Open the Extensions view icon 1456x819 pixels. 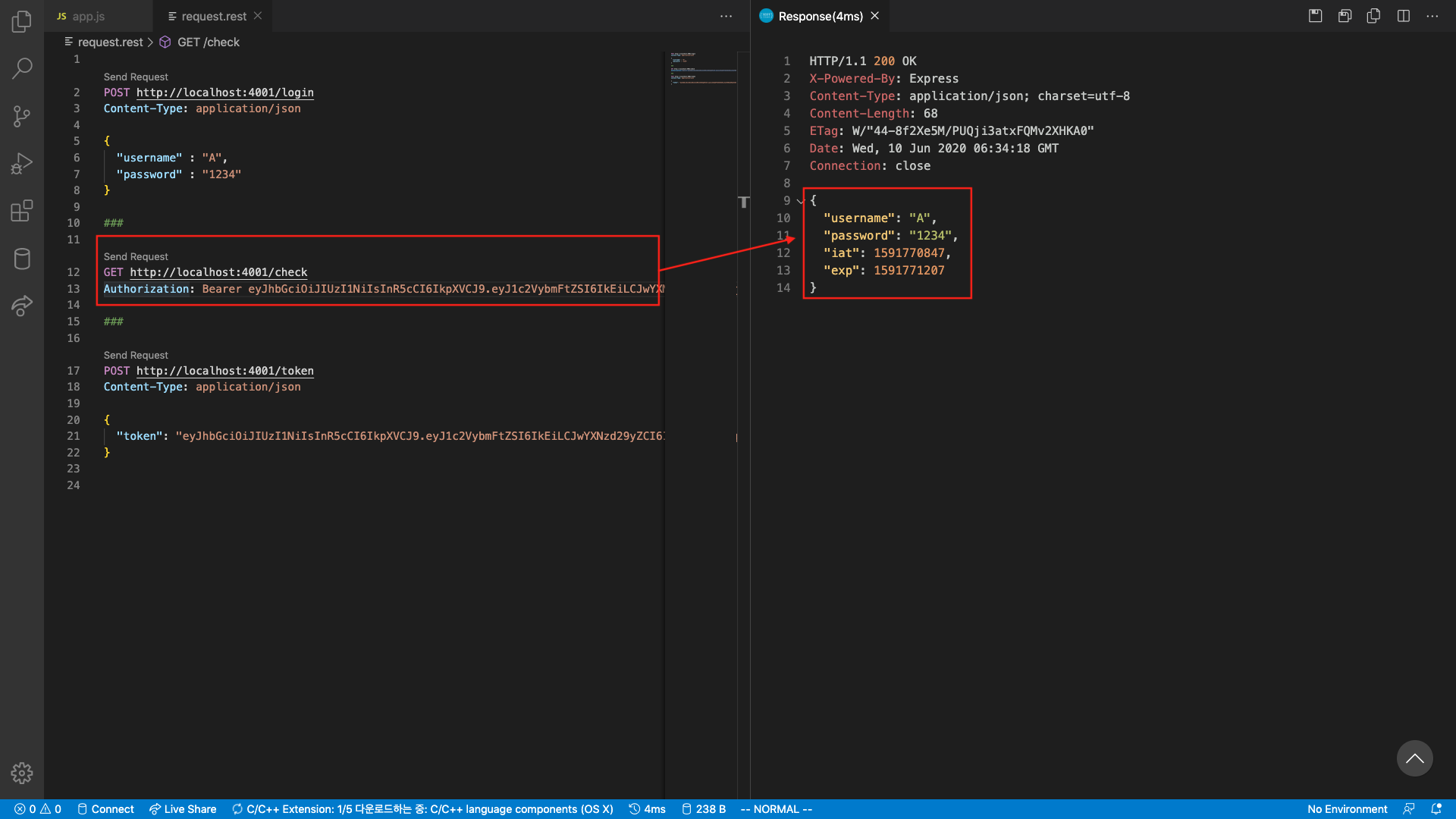pos(22,211)
